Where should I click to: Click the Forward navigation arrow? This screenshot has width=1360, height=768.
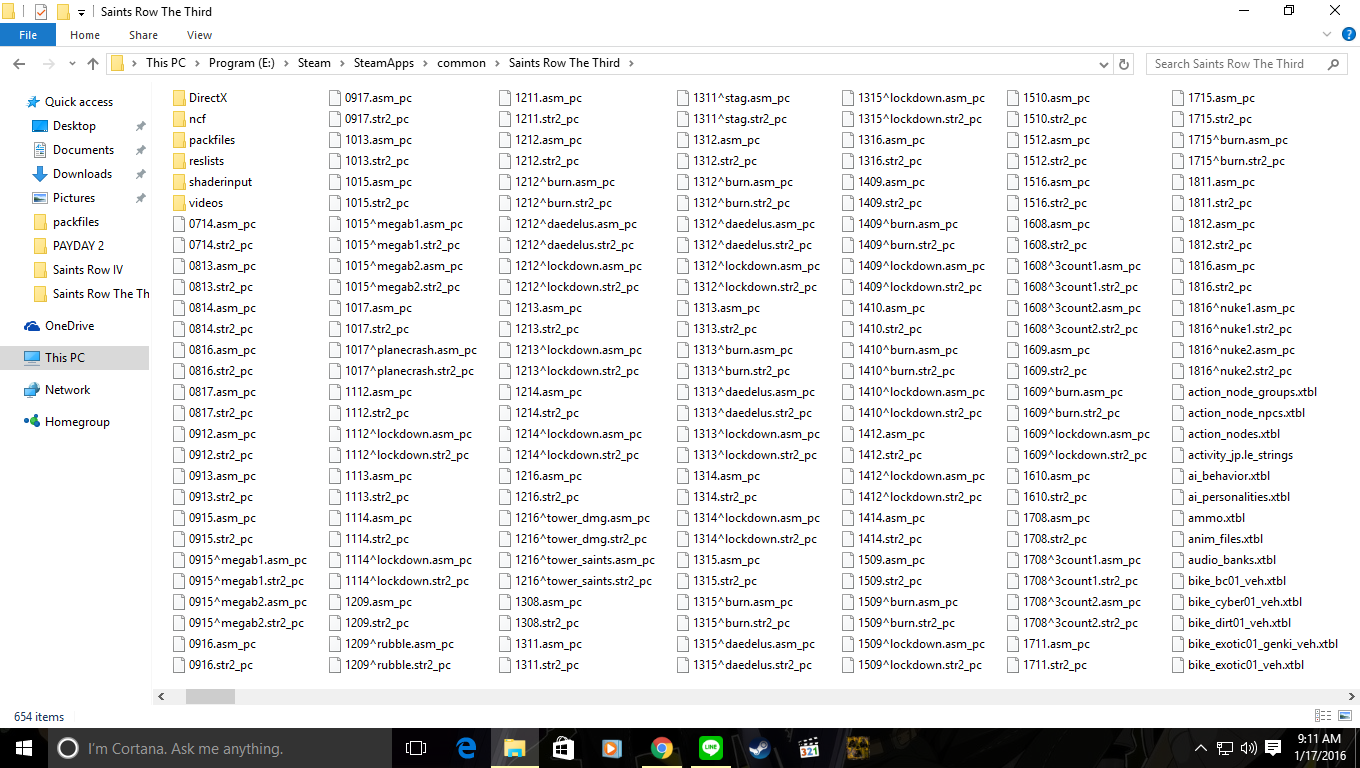tap(47, 63)
